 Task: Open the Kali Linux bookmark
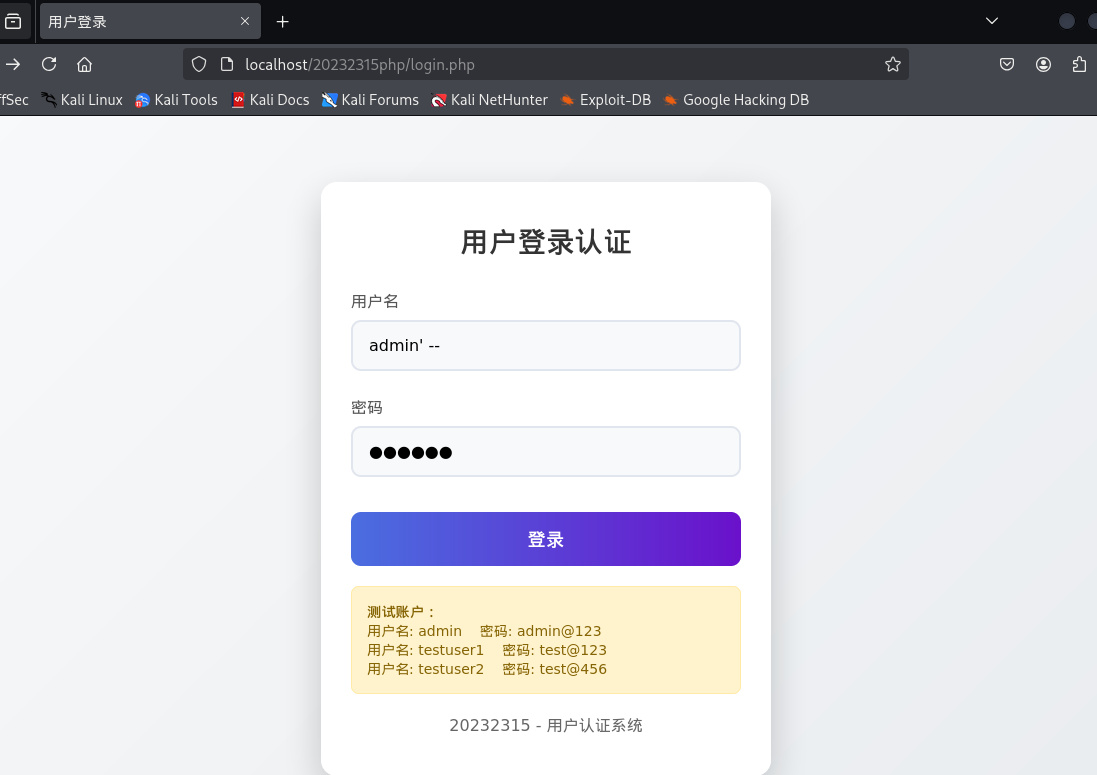pyautogui.click(x=82, y=100)
